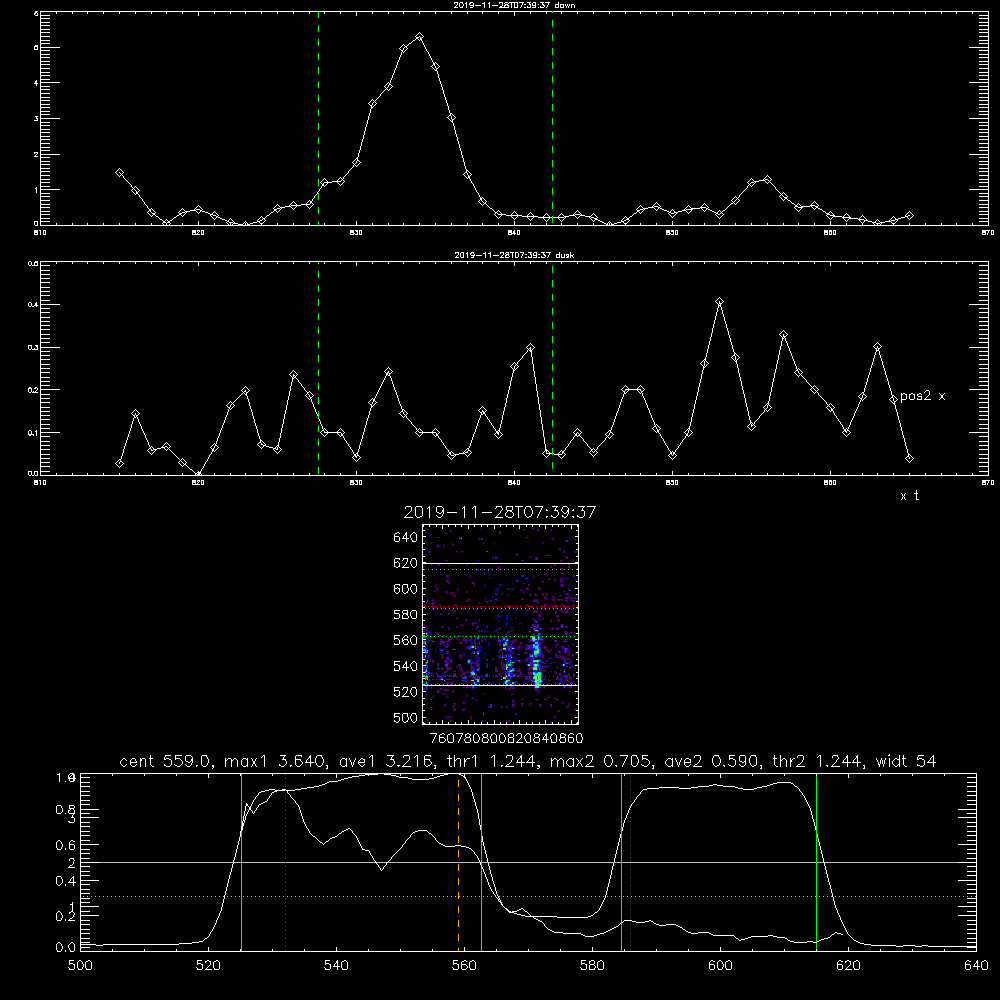Image resolution: width=1000 pixels, height=1000 pixels.
Task: Click the orange dashed center line in bottom plot
Action: [x=459, y=862]
